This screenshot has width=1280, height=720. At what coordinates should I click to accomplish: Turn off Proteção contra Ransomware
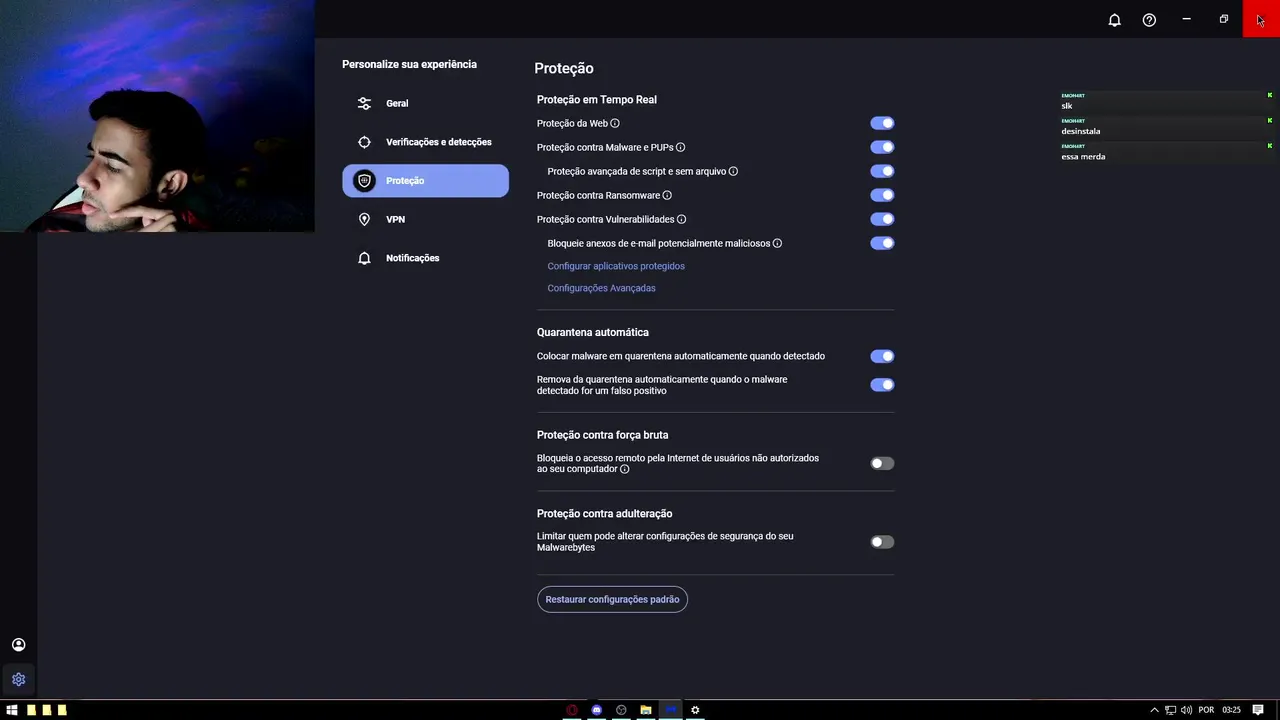[x=882, y=195]
